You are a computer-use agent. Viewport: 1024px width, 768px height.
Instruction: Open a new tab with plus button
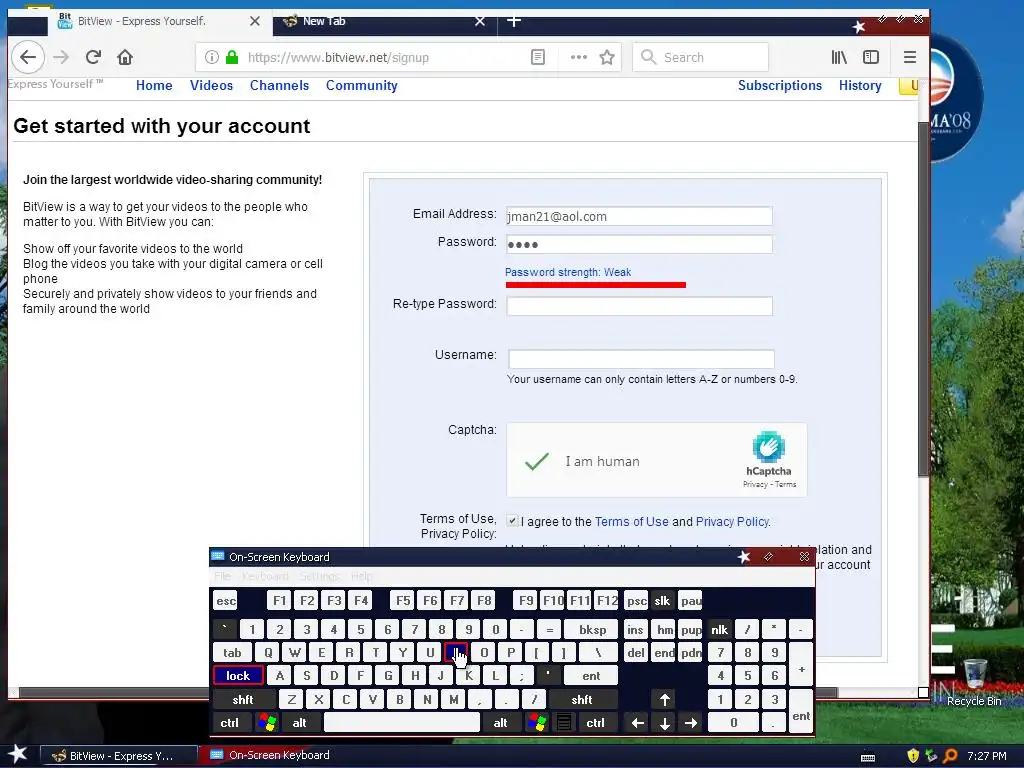[x=514, y=21]
